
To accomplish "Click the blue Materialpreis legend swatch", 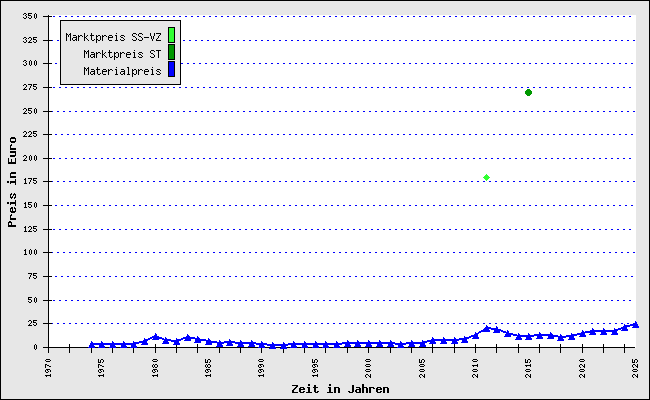I will (x=171, y=69).
